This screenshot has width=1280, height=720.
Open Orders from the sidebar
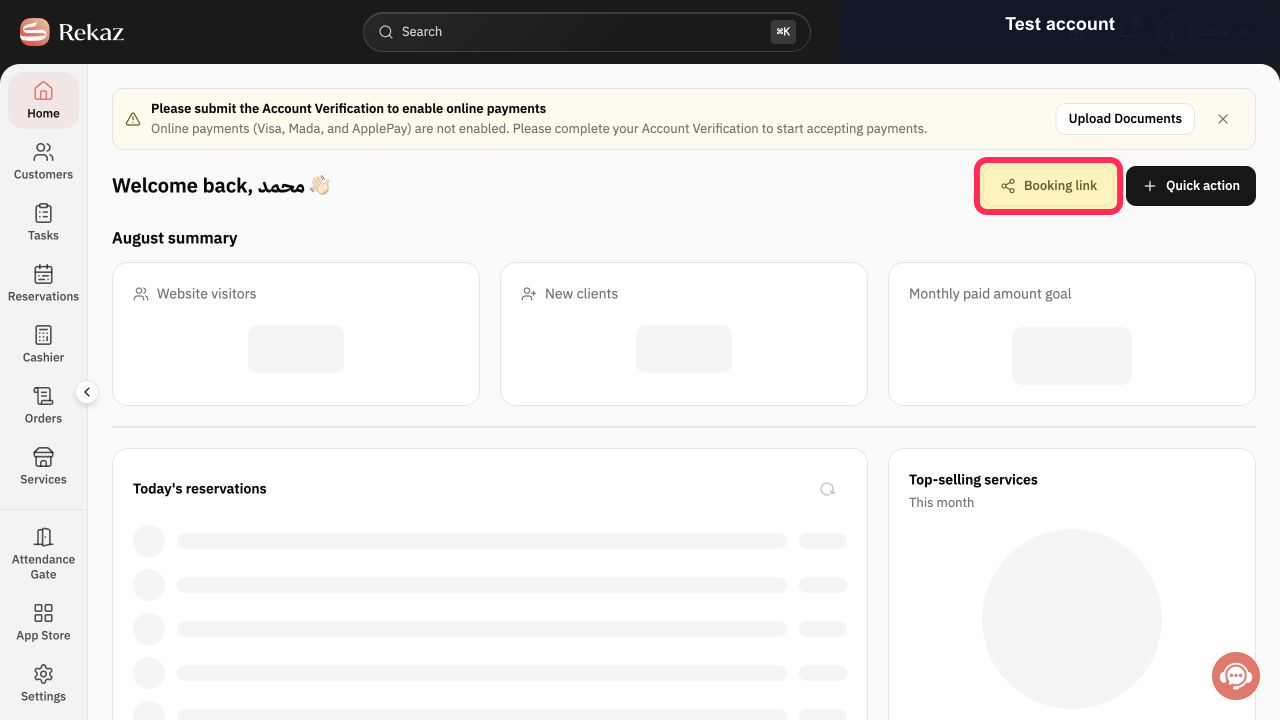coord(43,405)
